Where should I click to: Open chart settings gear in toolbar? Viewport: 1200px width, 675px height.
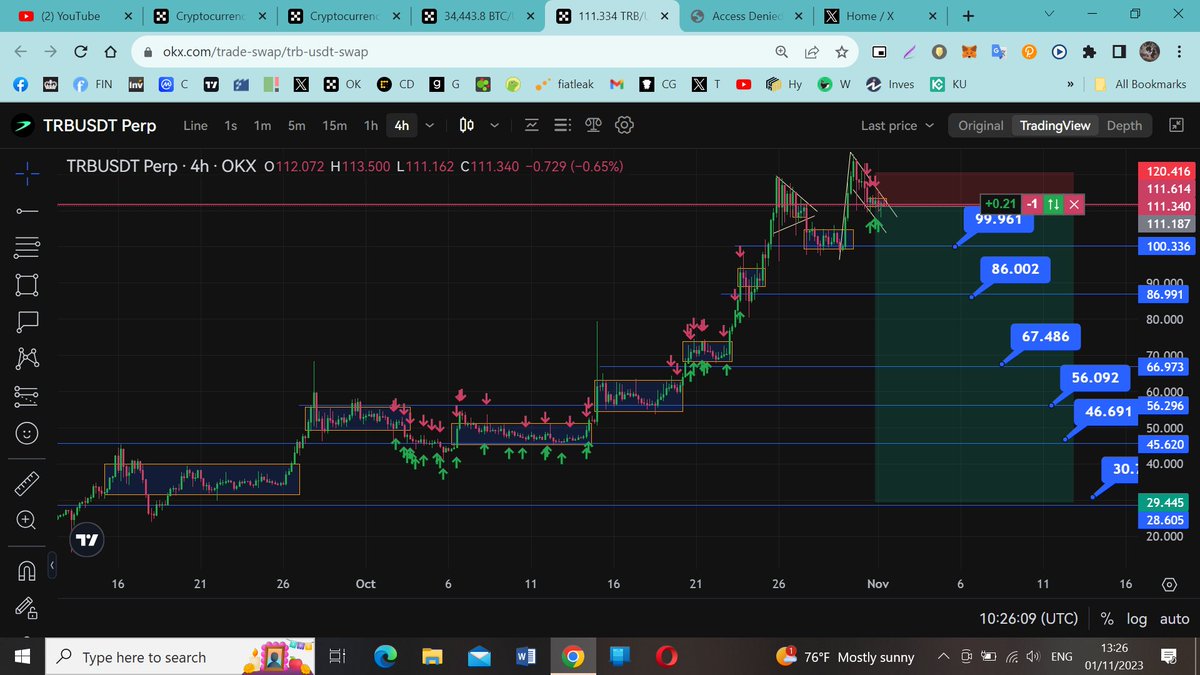[x=625, y=125]
